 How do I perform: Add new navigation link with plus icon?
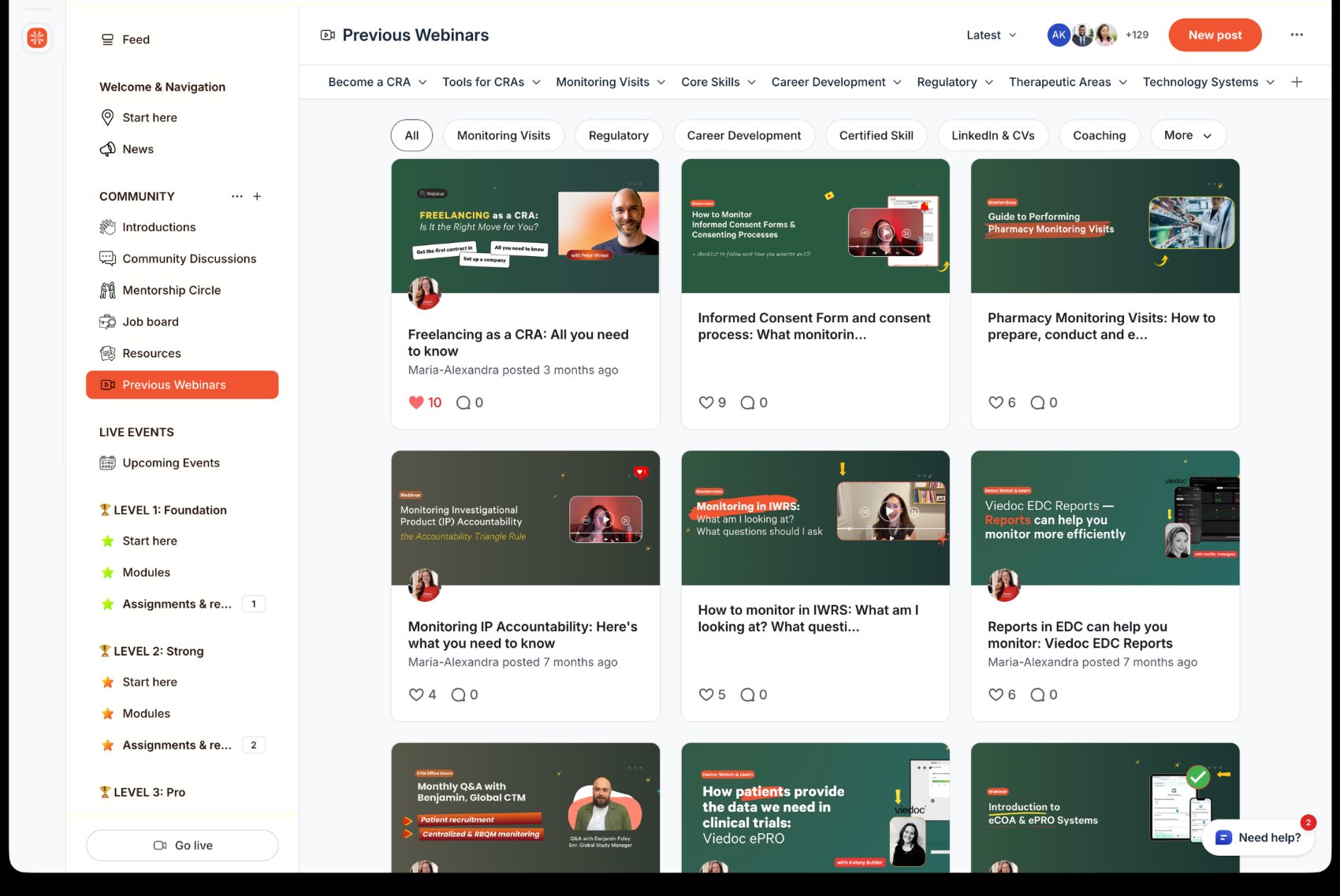(1297, 82)
